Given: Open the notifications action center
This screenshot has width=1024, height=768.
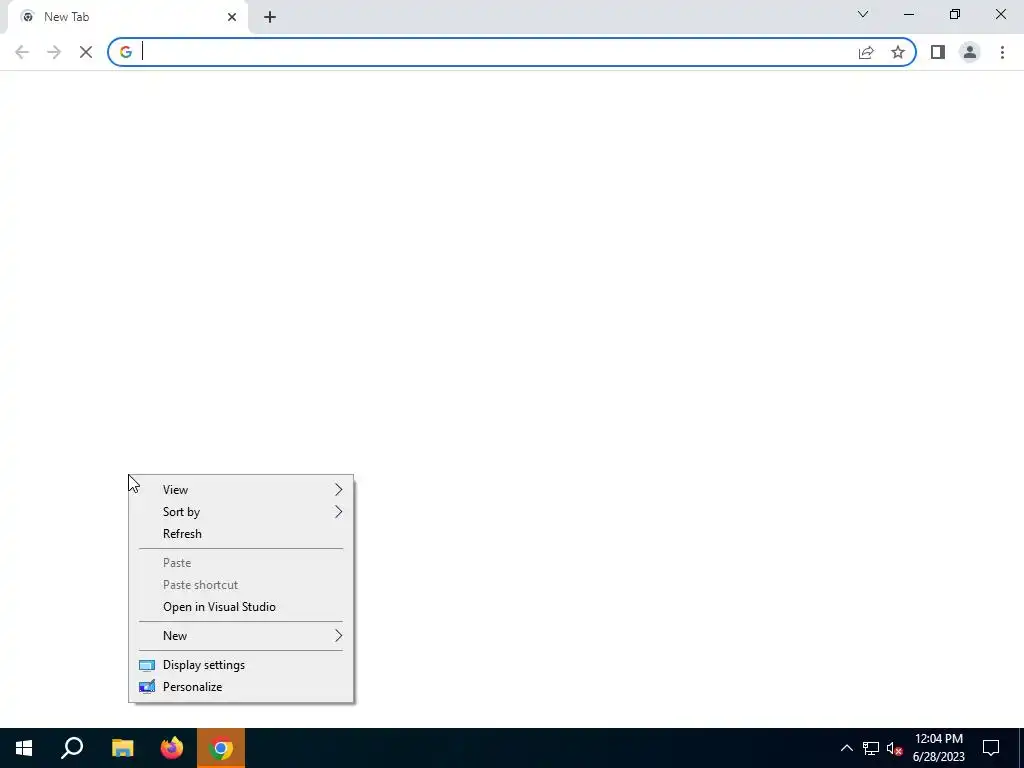Looking at the screenshot, I should (x=991, y=748).
